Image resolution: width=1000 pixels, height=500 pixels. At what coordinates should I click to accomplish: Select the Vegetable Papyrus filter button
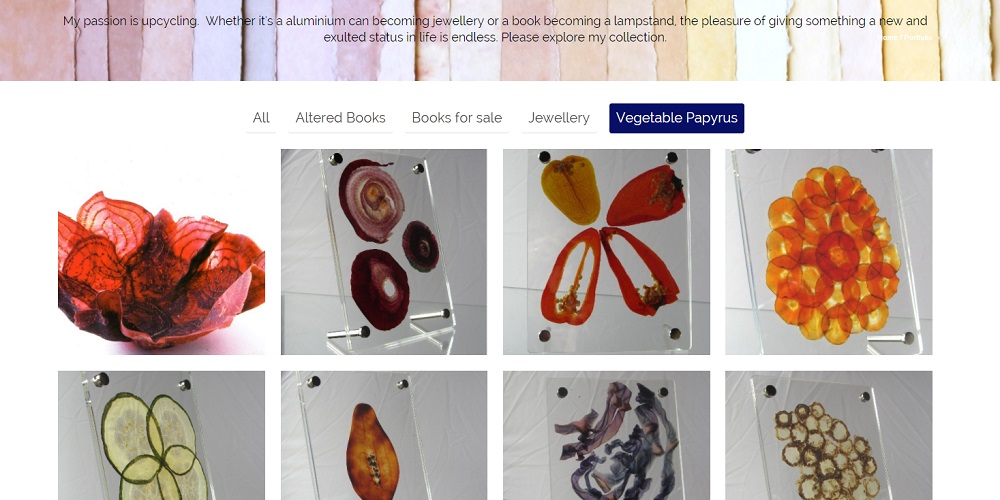[677, 118]
